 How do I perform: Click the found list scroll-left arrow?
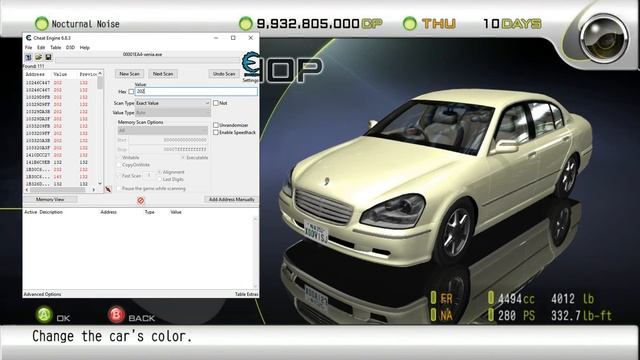27,190
